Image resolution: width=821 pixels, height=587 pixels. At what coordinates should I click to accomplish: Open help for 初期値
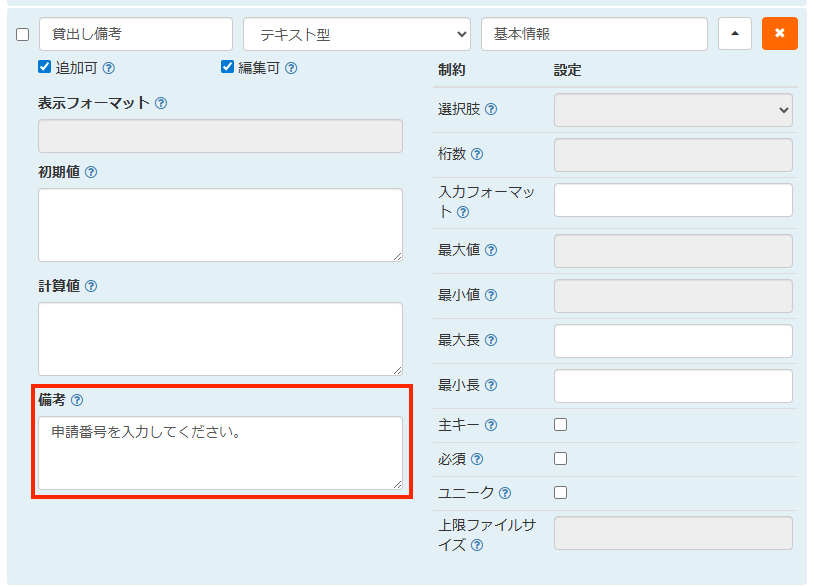(92, 172)
